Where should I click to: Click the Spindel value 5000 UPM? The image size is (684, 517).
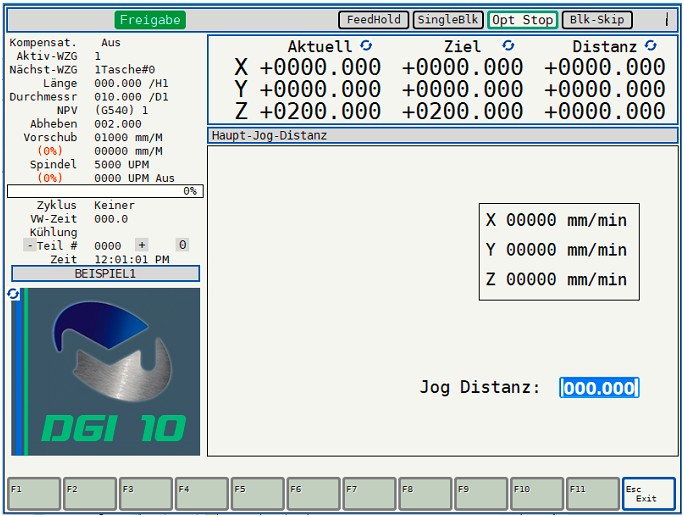[x=122, y=164]
